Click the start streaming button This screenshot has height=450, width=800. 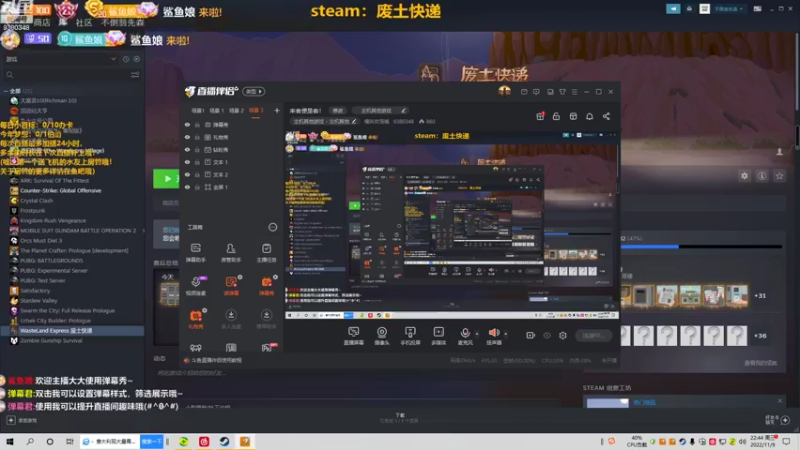point(593,335)
